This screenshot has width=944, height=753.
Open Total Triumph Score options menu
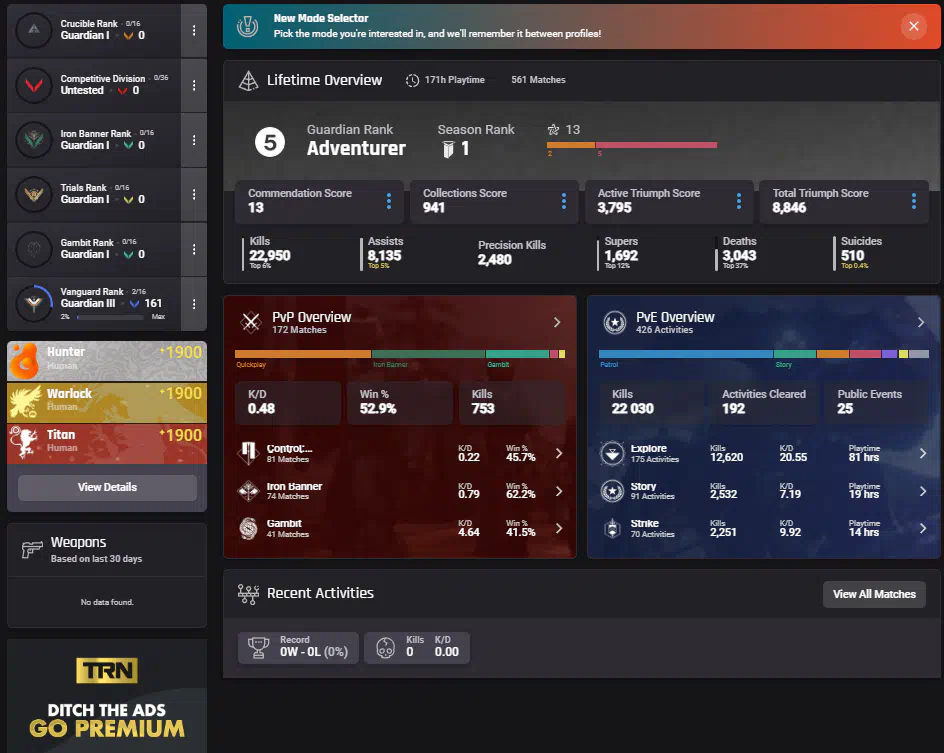[x=914, y=201]
